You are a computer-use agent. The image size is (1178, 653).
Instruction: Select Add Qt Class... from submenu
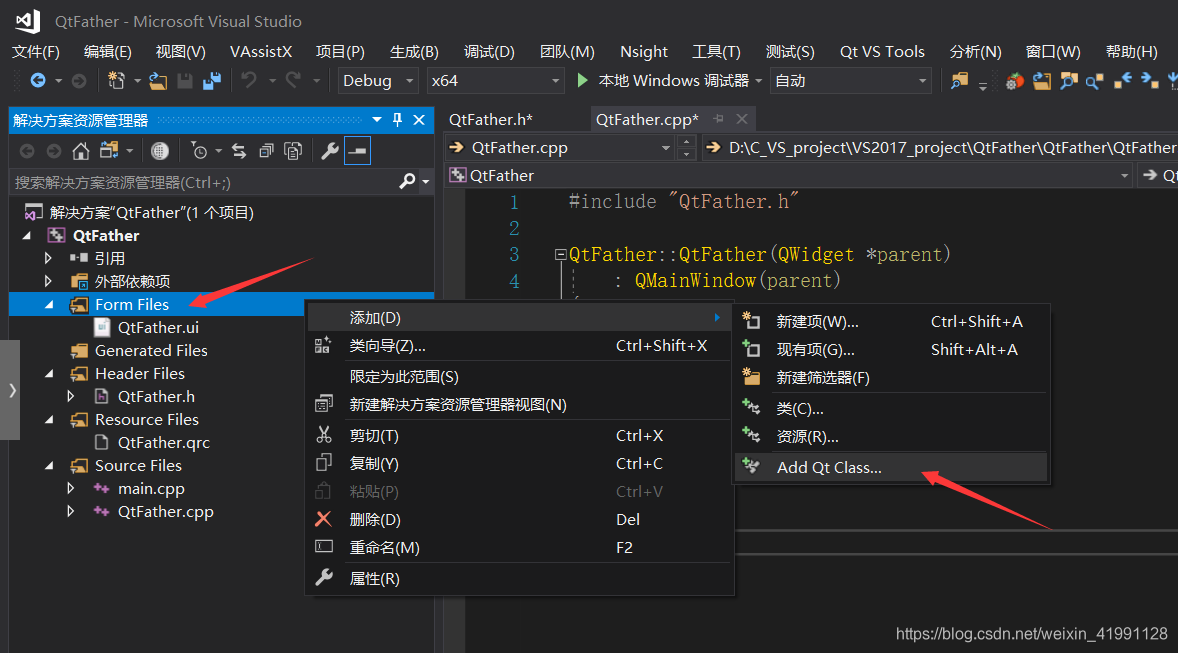[890, 467]
